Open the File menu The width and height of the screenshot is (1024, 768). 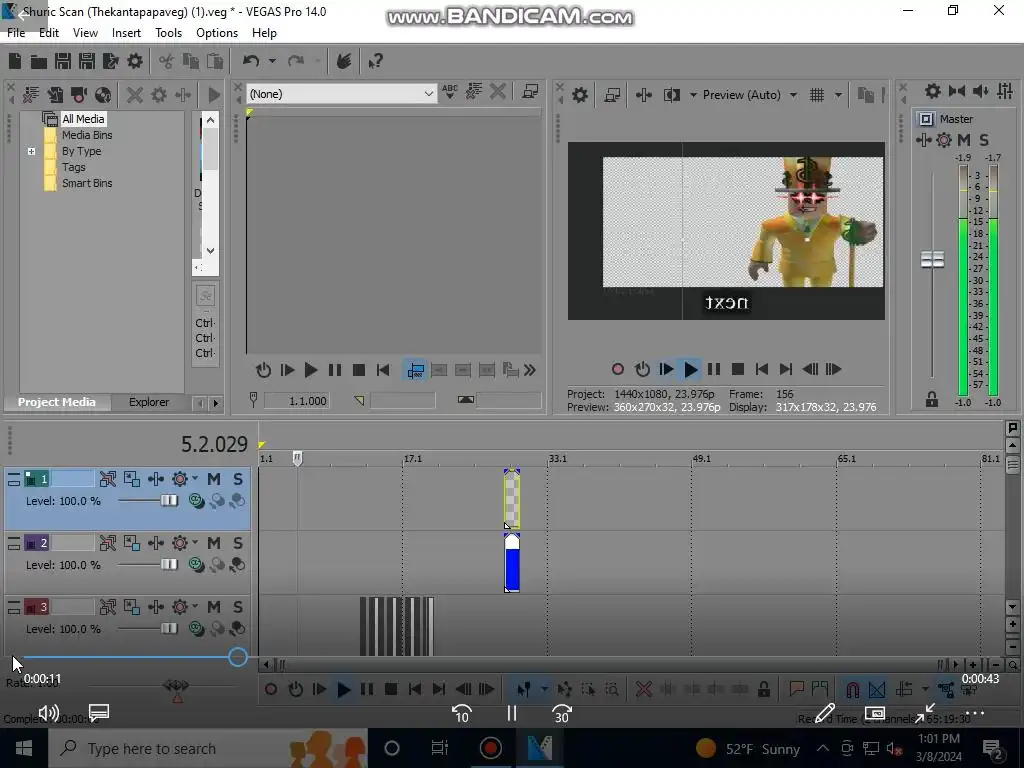coord(16,33)
